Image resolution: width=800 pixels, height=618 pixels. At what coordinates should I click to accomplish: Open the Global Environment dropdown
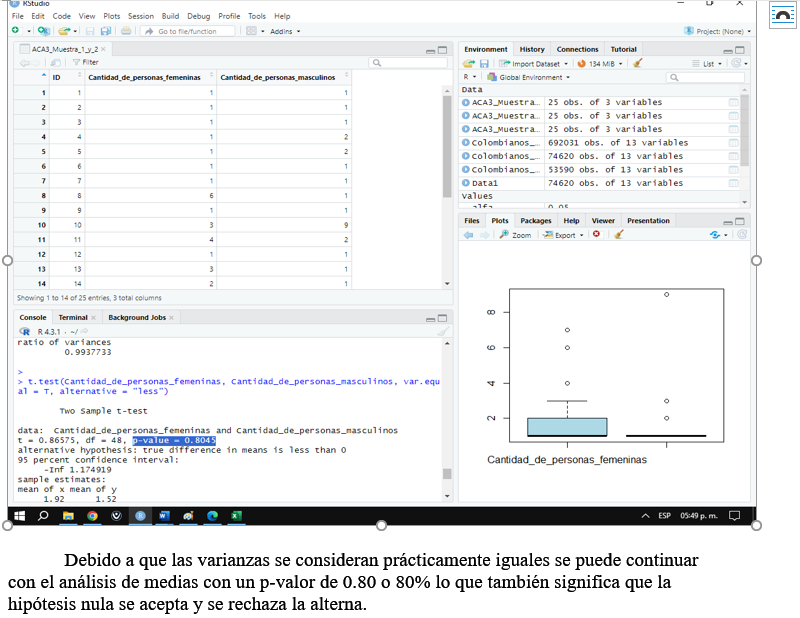pos(529,77)
